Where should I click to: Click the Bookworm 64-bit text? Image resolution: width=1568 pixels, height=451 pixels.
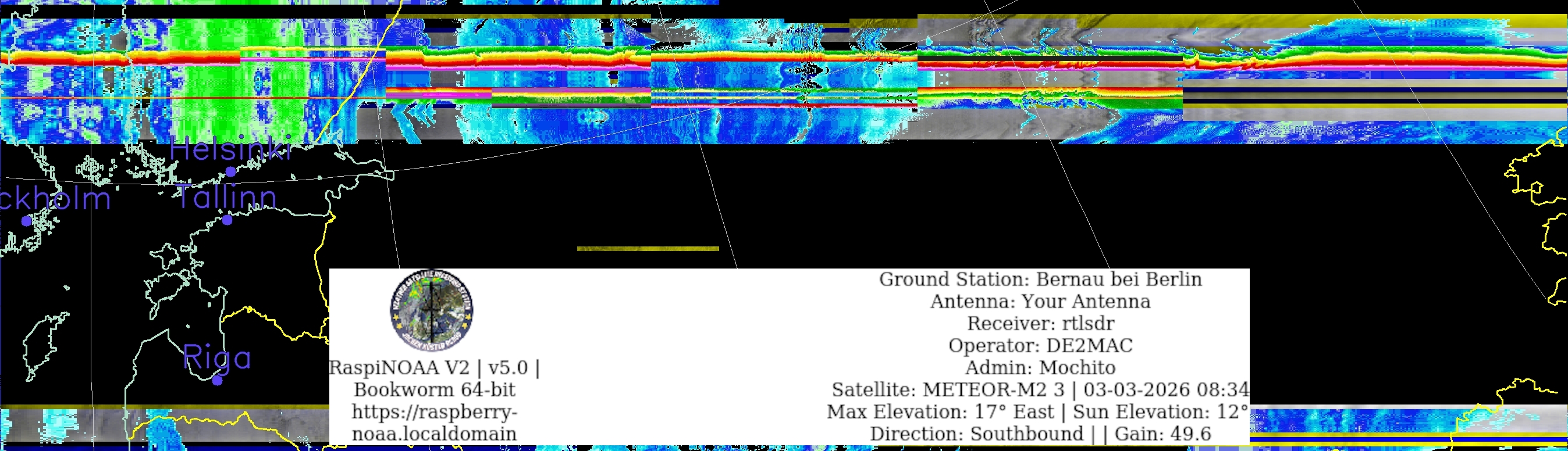434,389
